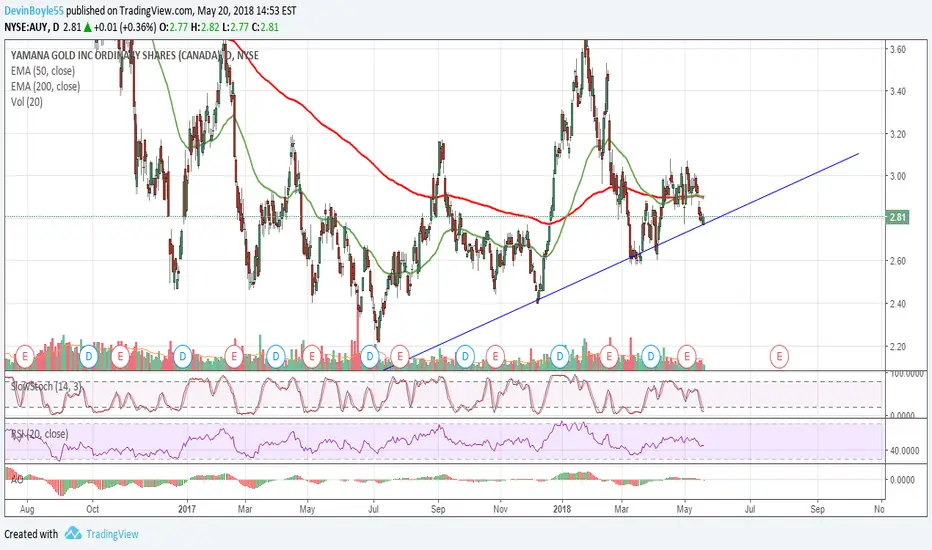Click the earnings E marker near Nov 2017

[495, 357]
